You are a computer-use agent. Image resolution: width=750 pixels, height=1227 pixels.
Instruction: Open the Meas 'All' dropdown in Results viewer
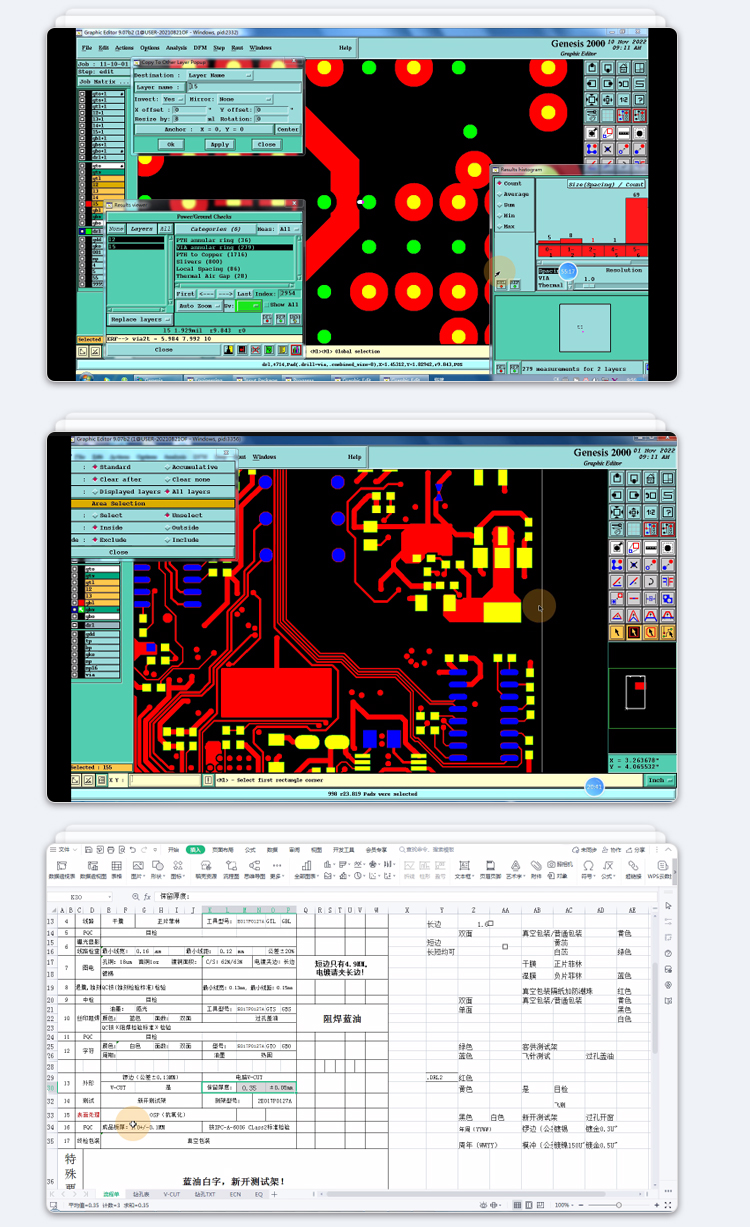pos(288,229)
